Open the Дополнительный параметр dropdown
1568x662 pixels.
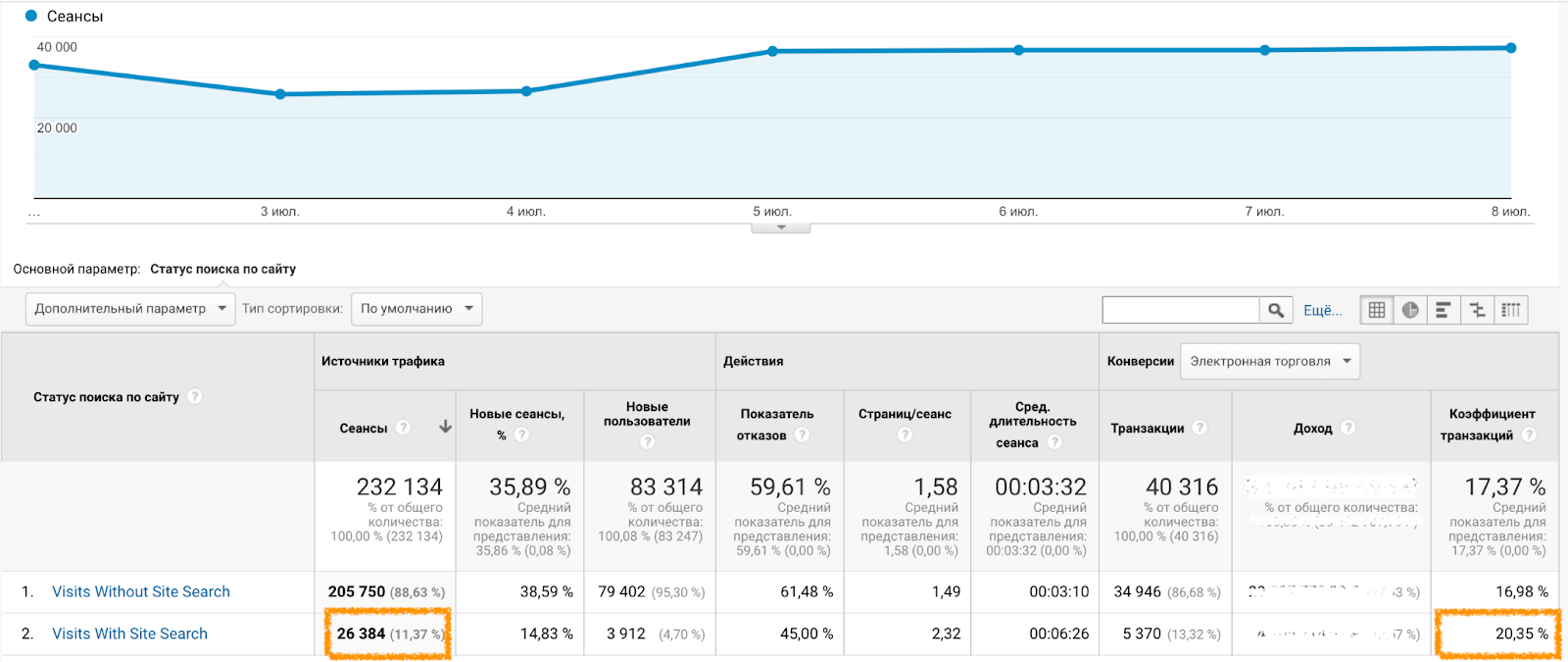tap(129, 309)
